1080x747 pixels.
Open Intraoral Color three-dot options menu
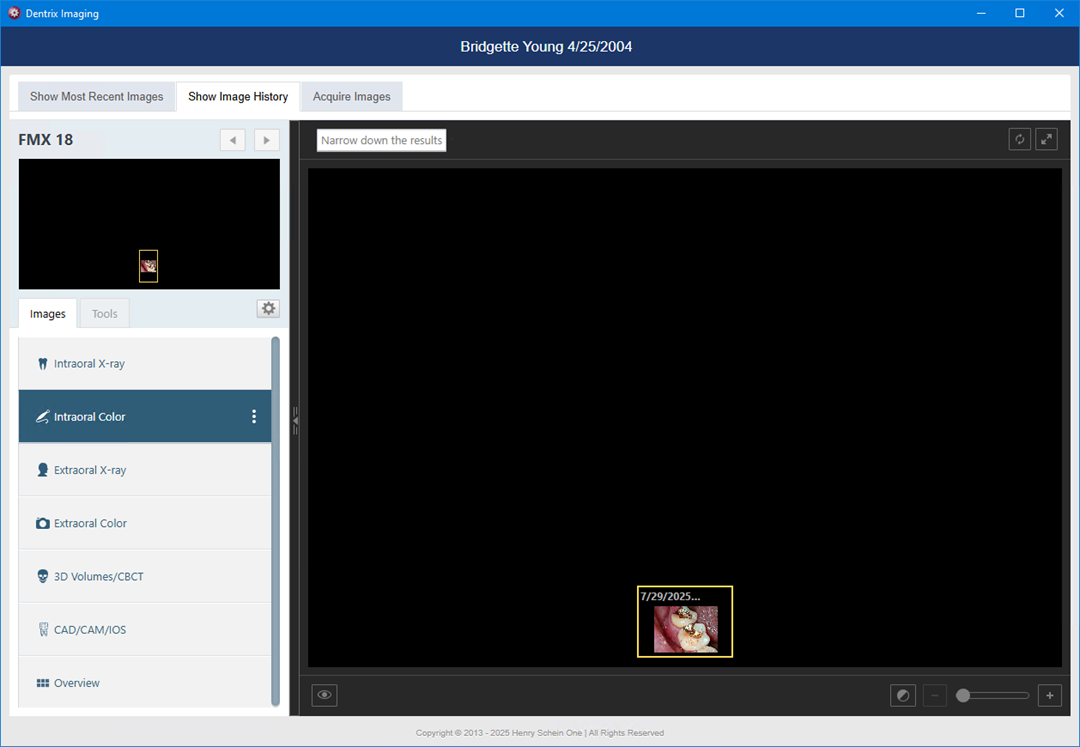point(254,417)
